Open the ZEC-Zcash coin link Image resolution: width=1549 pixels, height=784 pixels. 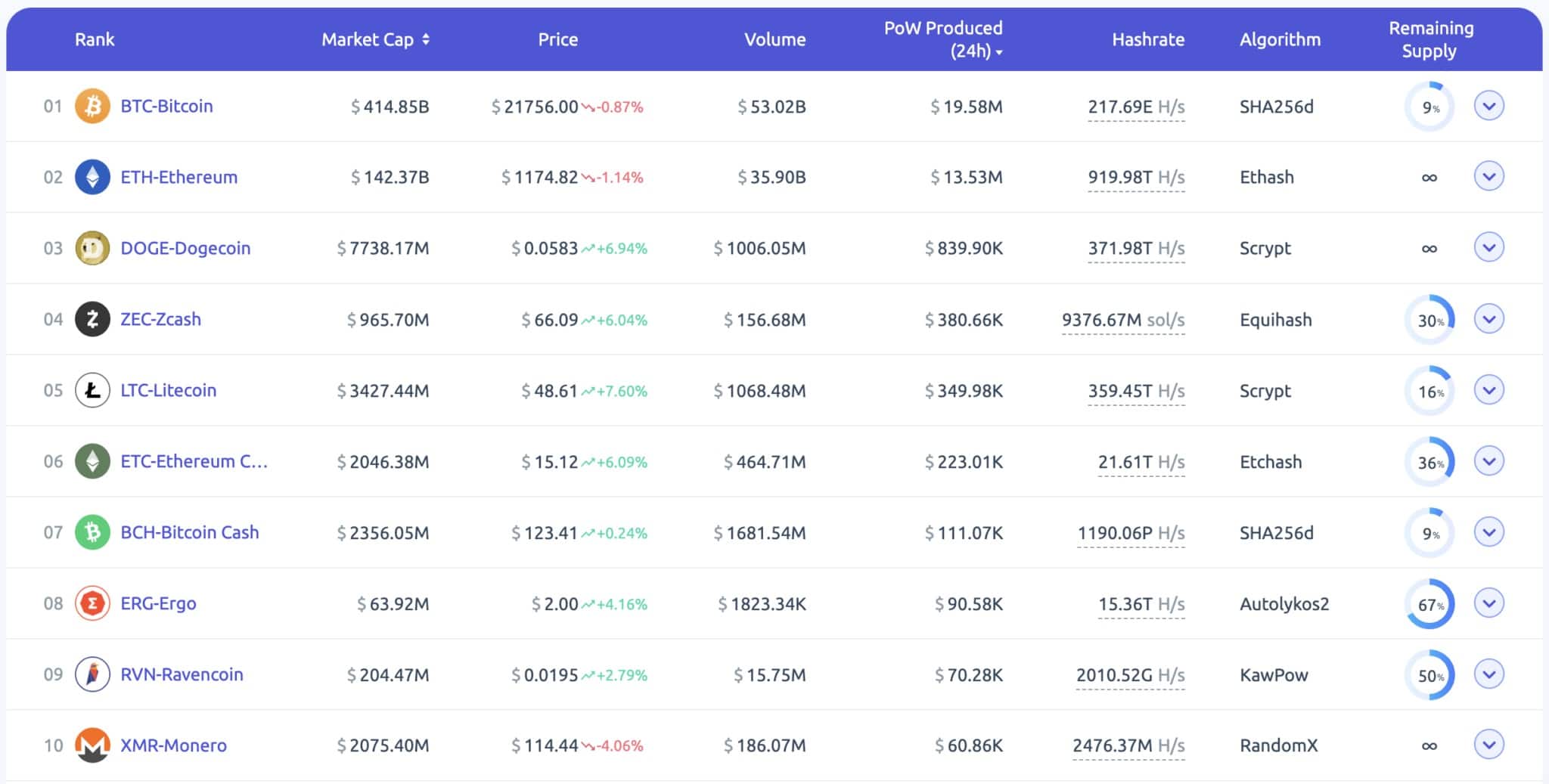[x=161, y=319]
